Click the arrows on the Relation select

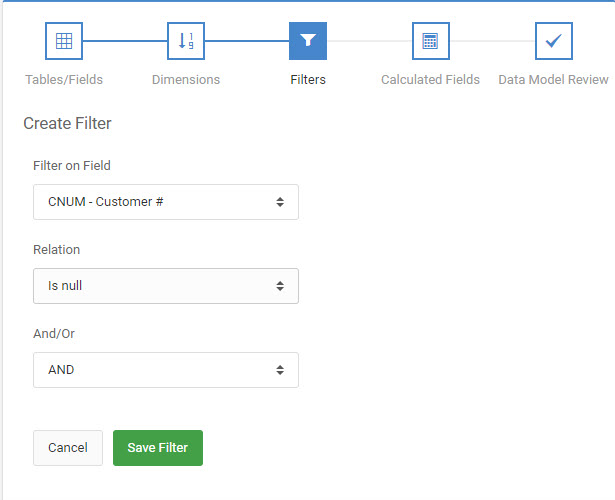pos(280,286)
